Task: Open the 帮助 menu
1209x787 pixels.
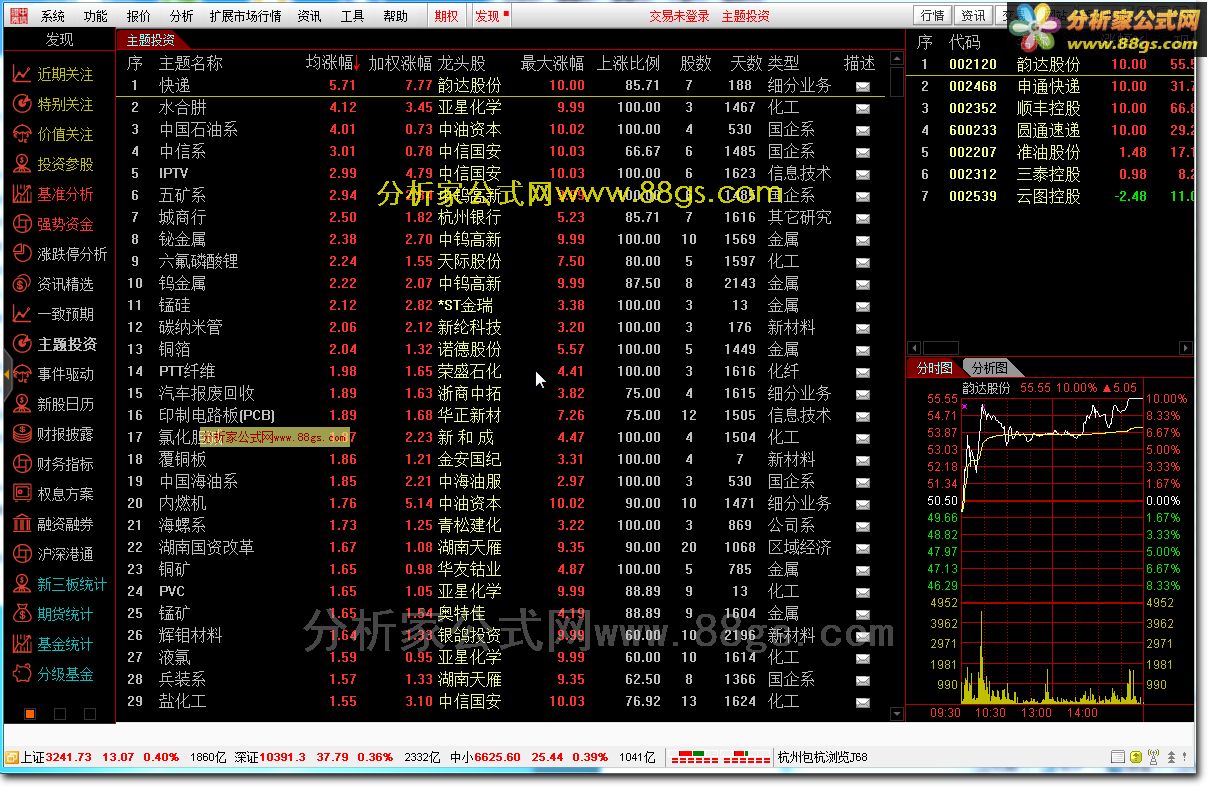Action: coord(395,16)
